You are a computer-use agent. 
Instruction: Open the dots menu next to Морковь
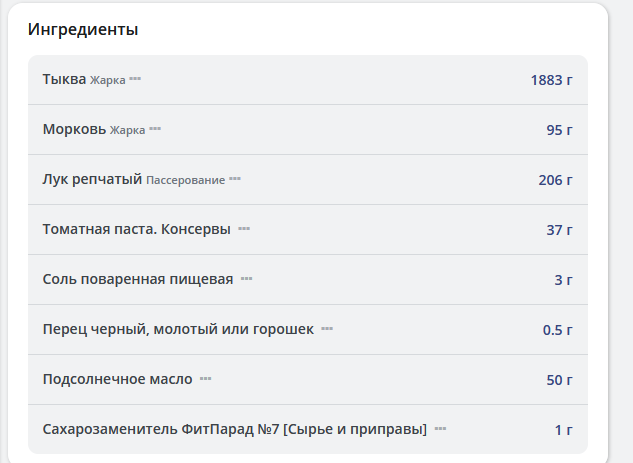155,130
